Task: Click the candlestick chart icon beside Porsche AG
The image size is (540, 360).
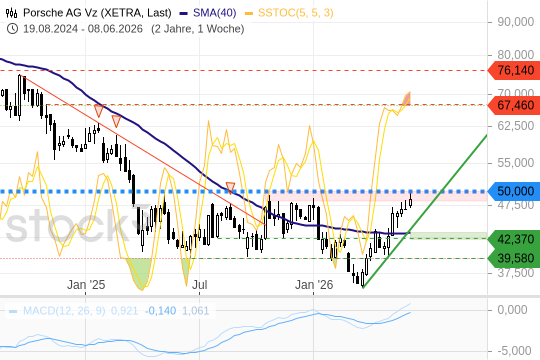Action: pyautogui.click(x=12, y=13)
